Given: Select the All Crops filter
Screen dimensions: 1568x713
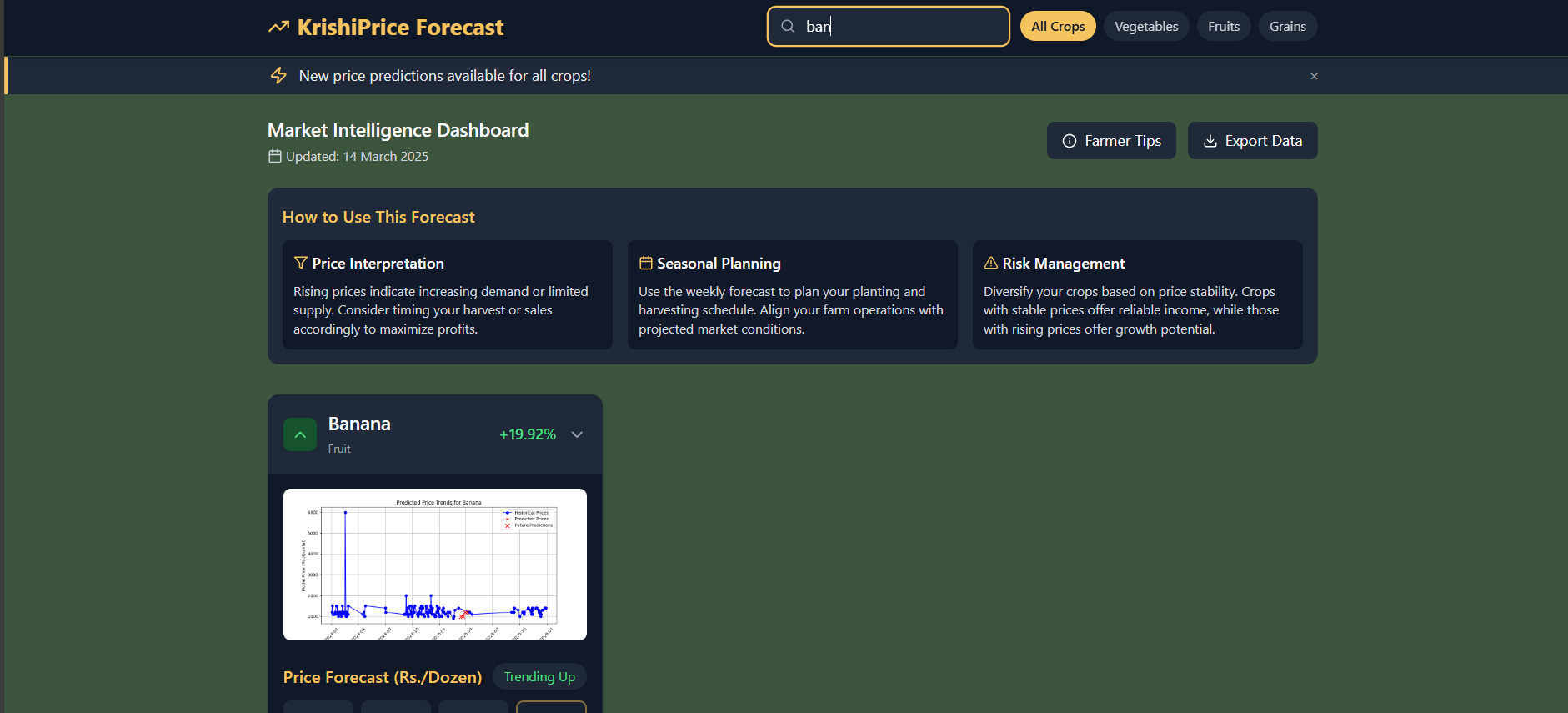Looking at the screenshot, I should (x=1058, y=26).
